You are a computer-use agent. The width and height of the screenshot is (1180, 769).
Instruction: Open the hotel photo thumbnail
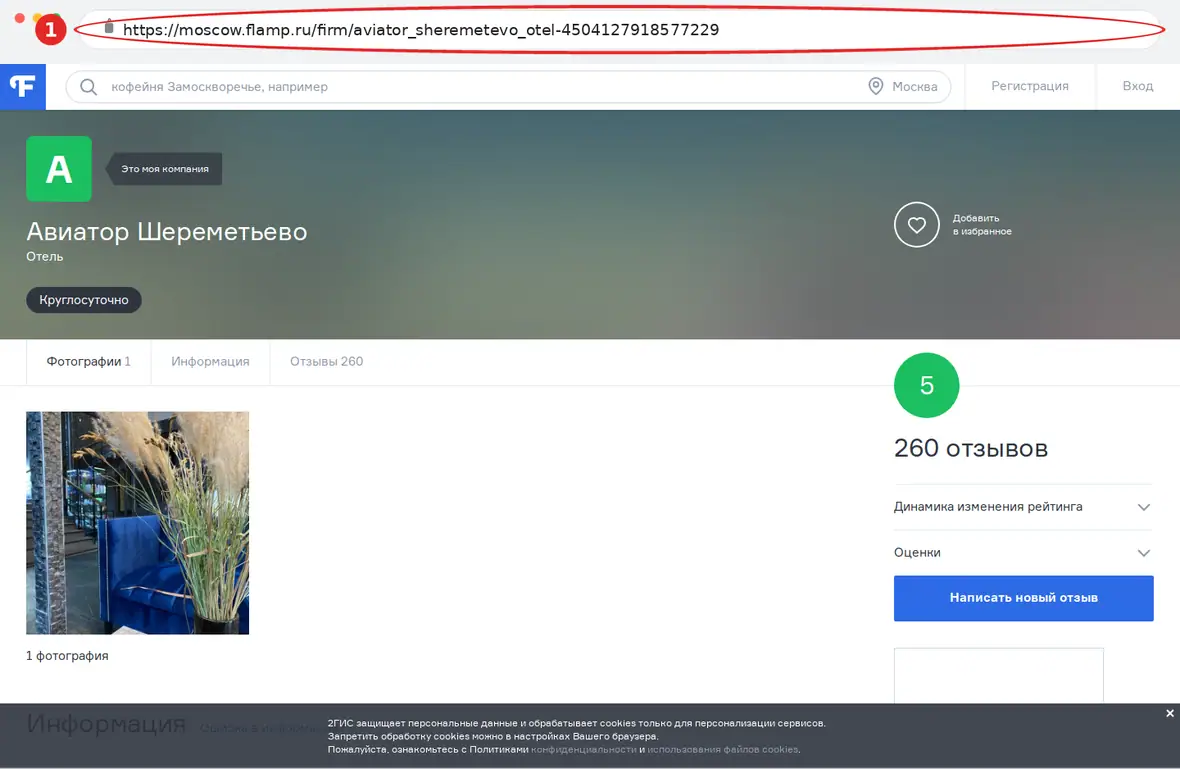[x=138, y=523]
